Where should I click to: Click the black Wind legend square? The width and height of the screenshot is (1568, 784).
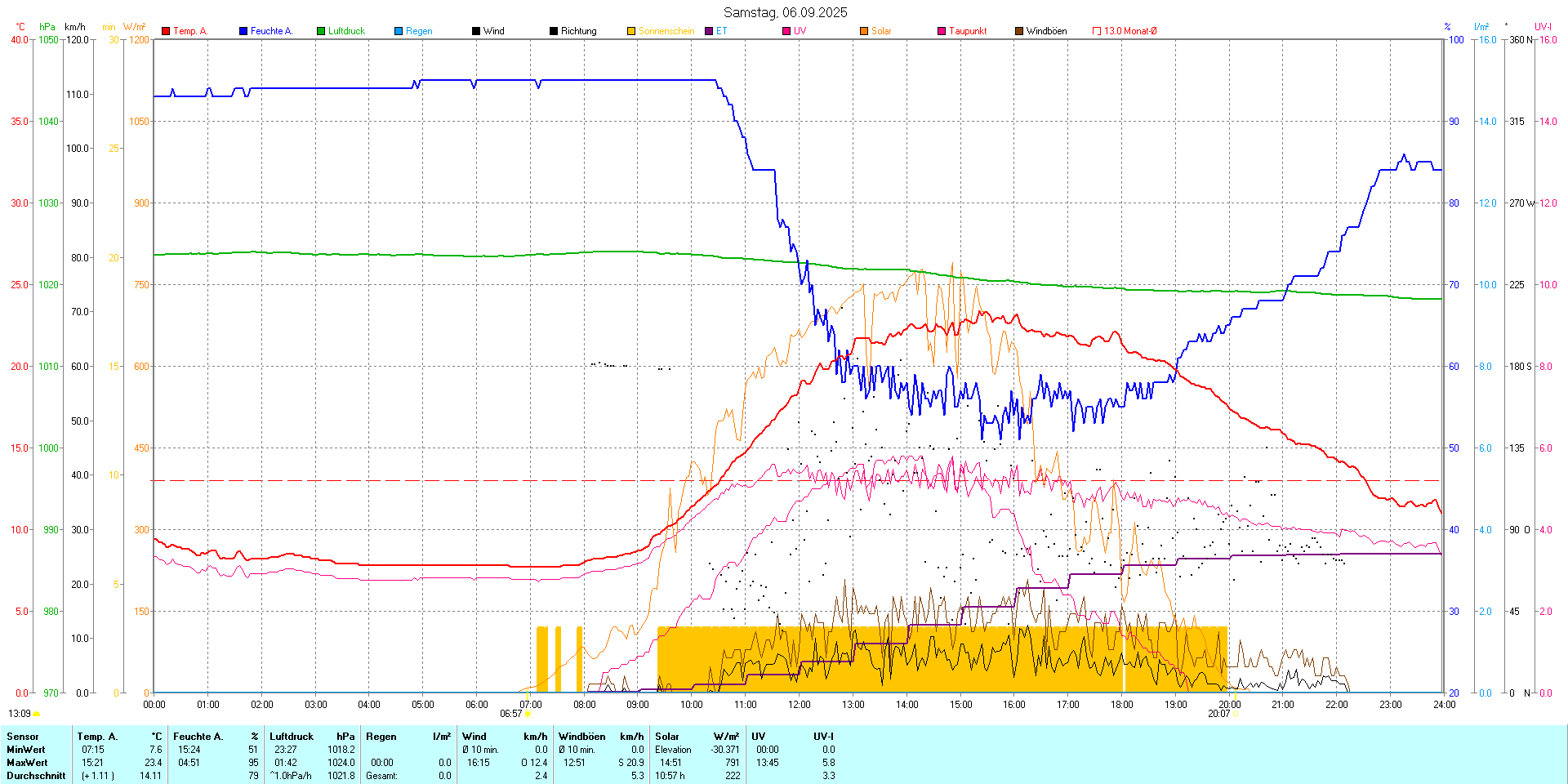476,31
